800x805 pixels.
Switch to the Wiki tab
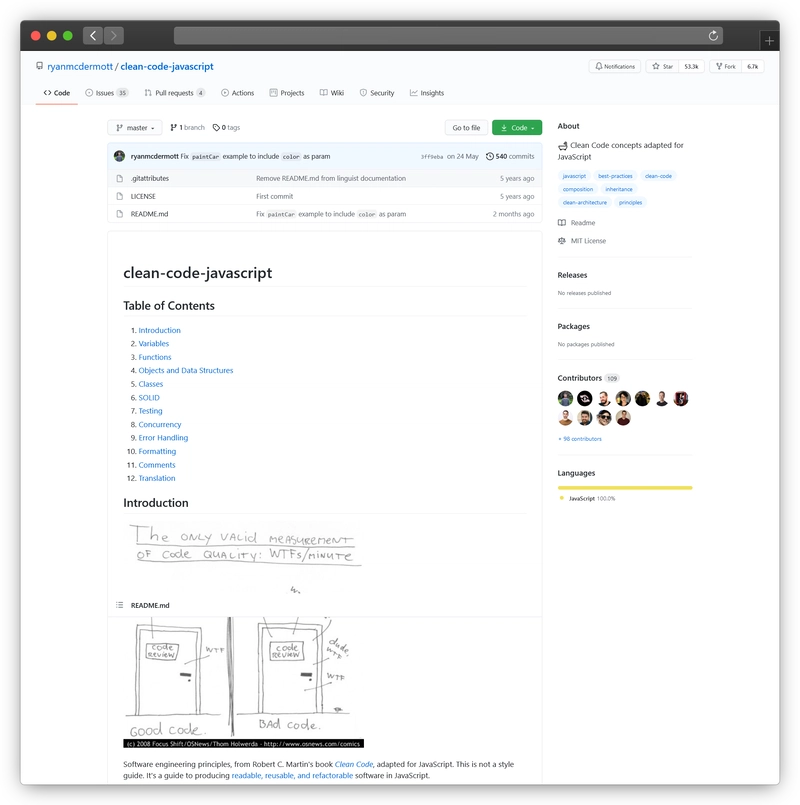point(332,93)
